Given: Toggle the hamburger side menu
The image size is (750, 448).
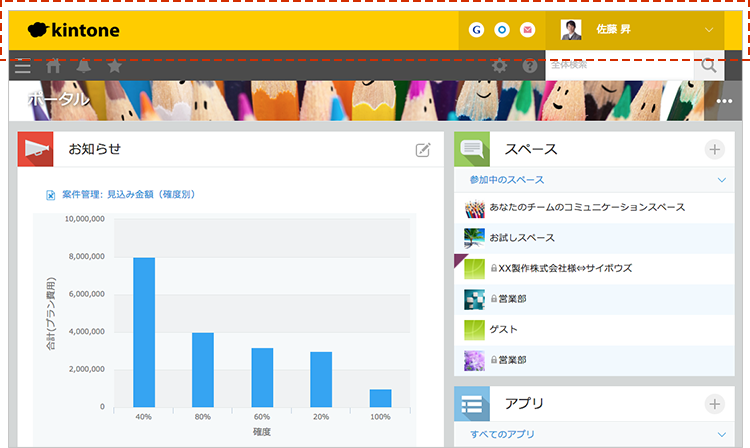Looking at the screenshot, I should point(22,67).
